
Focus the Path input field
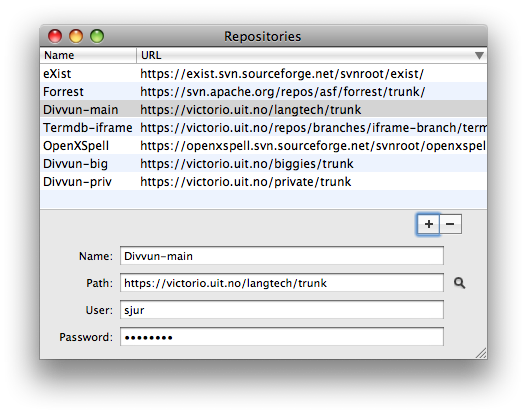(x=282, y=283)
